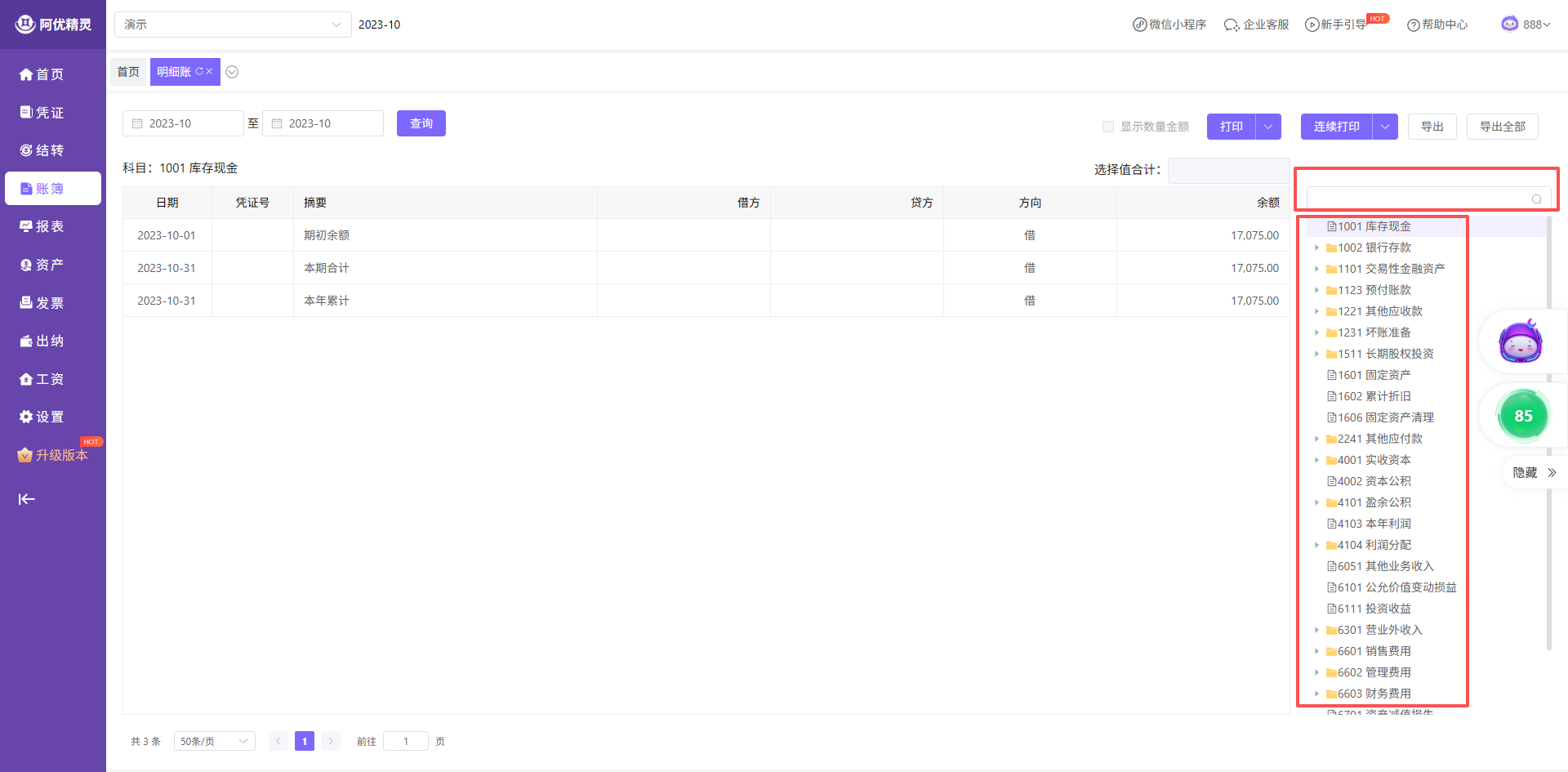The image size is (1568, 772).
Task: Collapse the sidebar with arrow icon
Action: click(x=27, y=499)
